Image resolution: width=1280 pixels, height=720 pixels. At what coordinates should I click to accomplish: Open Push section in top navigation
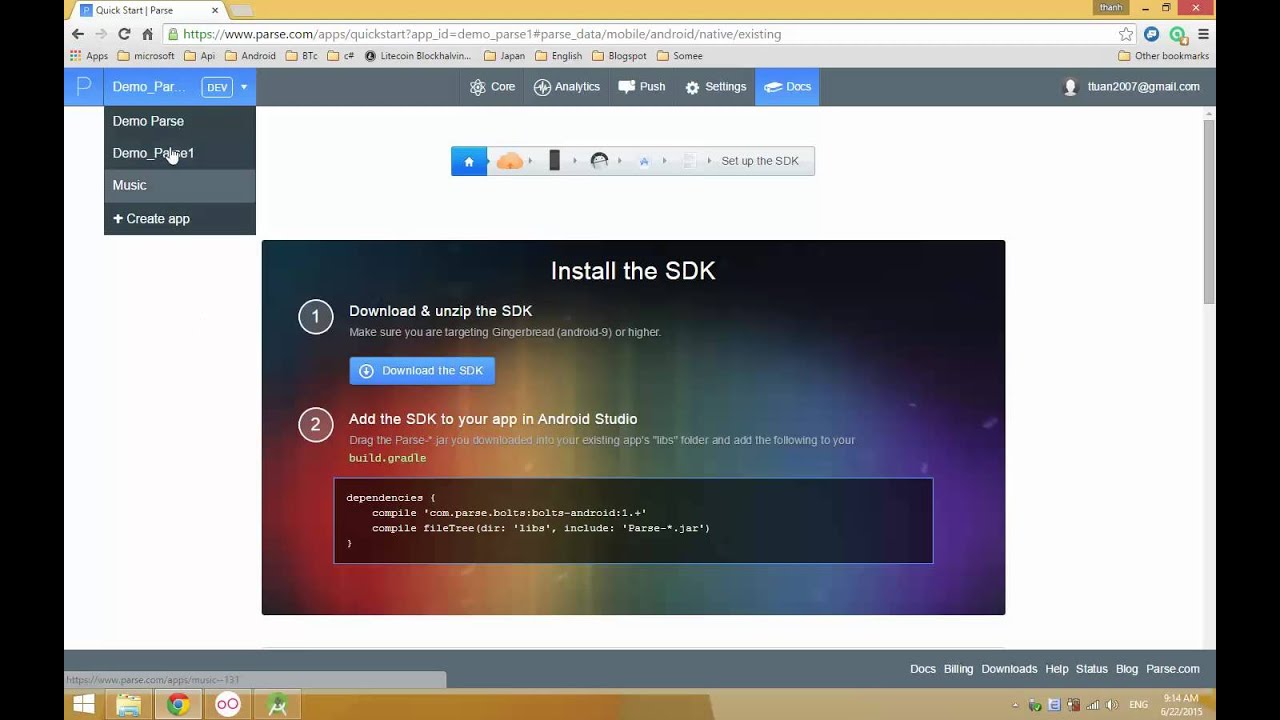click(642, 87)
